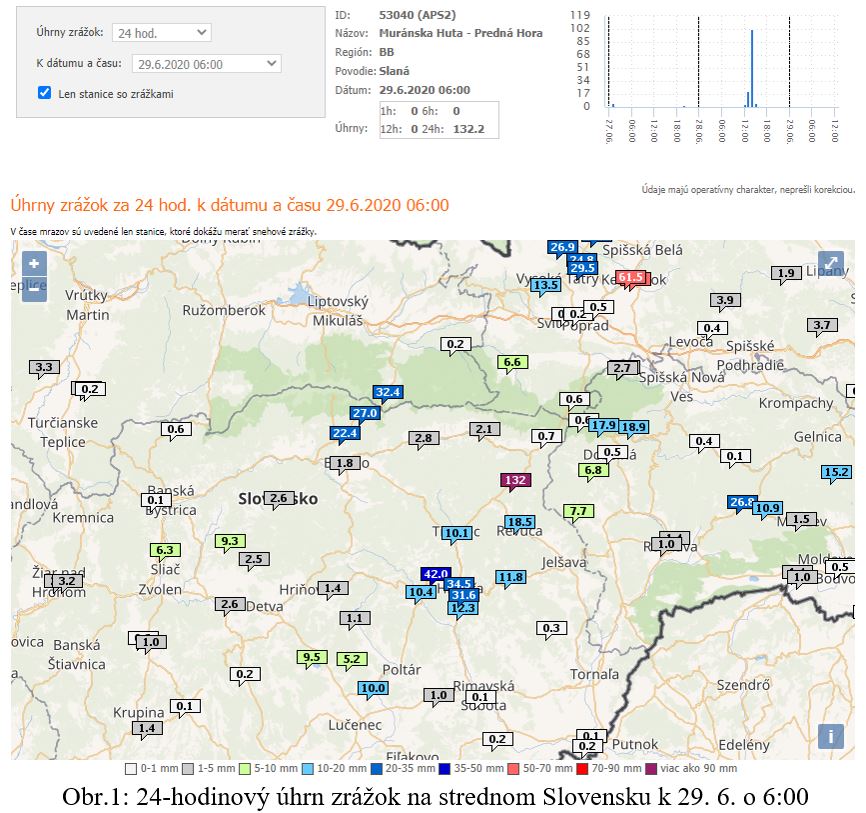Click the 15.2 station marker near Gelnica
The height and width of the screenshot is (813, 866).
[836, 472]
